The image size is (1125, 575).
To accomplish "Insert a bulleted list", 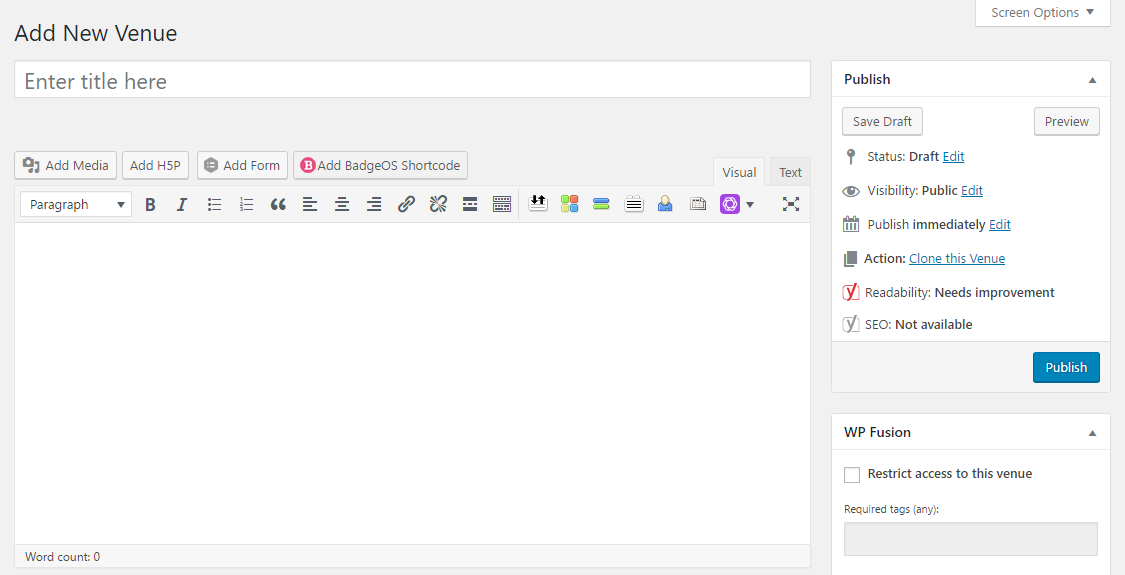I will (214, 204).
